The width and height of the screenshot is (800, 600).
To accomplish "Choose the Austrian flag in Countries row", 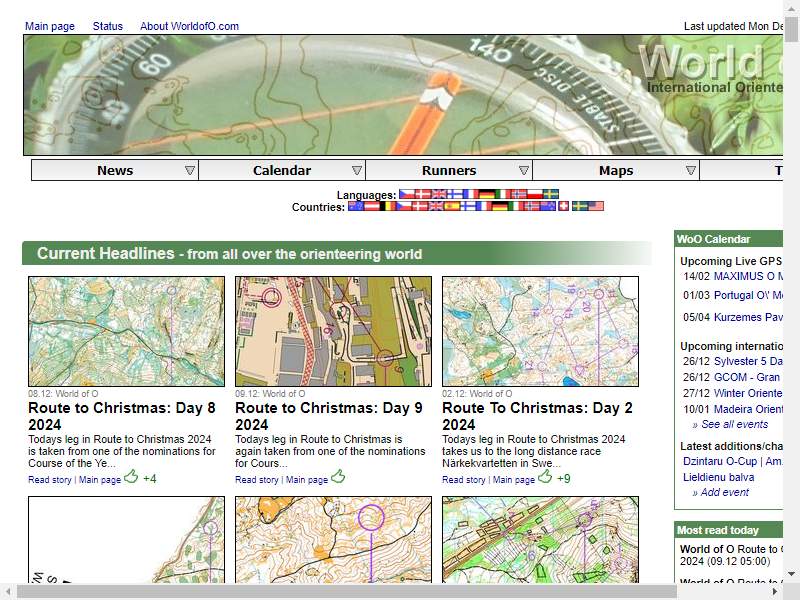I will coord(372,206).
